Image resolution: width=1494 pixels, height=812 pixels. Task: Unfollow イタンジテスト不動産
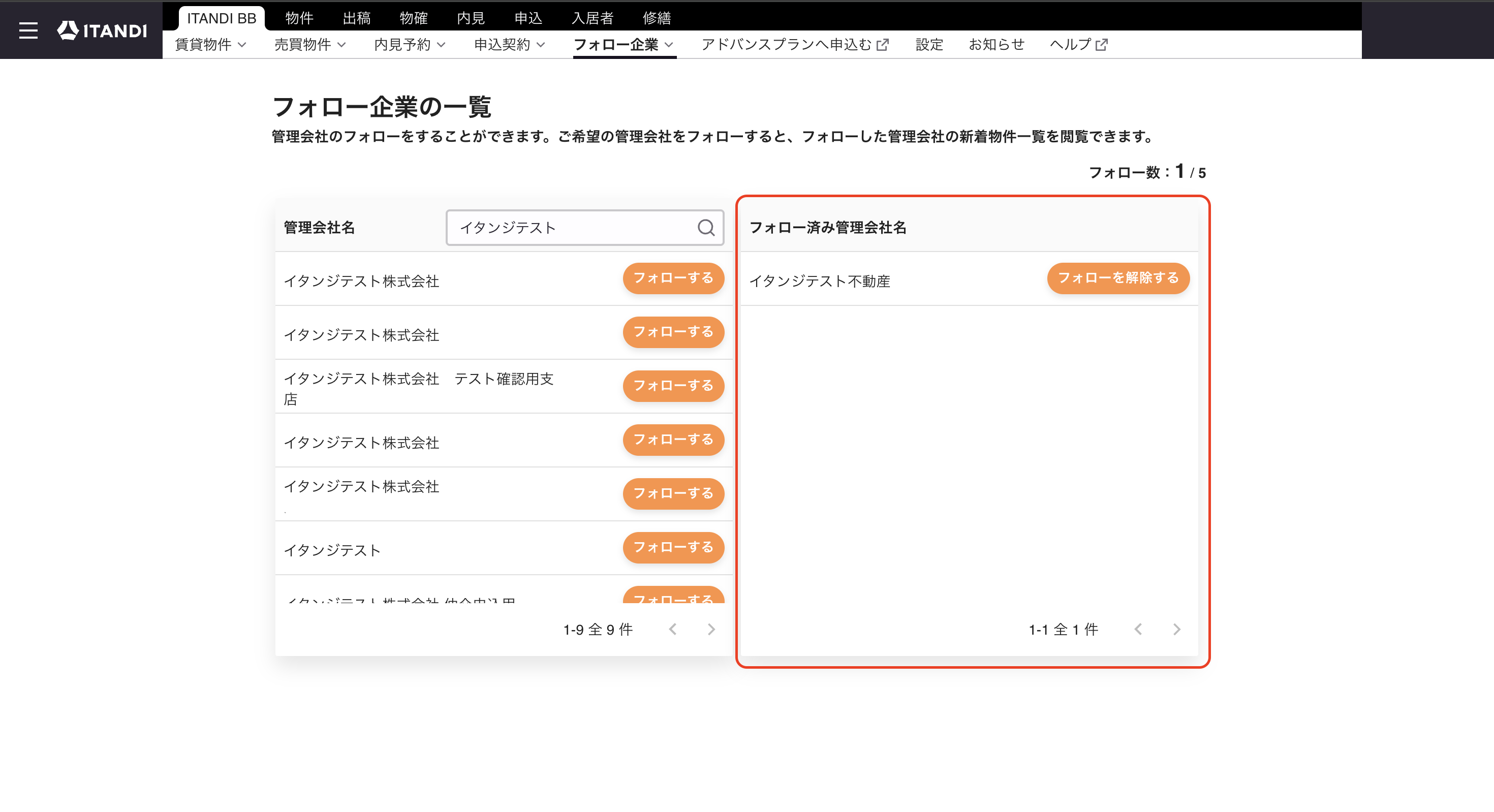(1118, 278)
